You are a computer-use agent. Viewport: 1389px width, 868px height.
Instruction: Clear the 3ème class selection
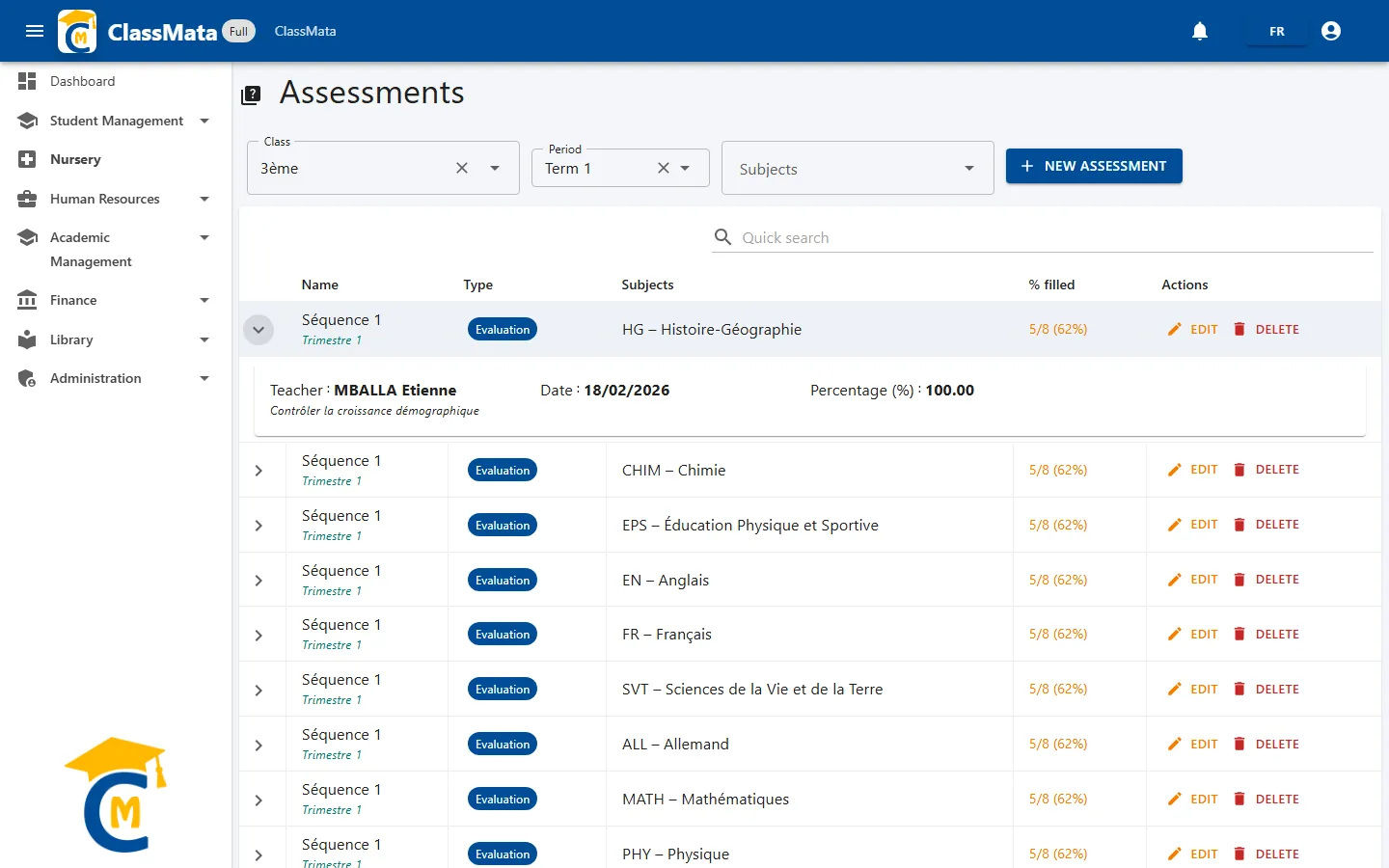click(462, 168)
